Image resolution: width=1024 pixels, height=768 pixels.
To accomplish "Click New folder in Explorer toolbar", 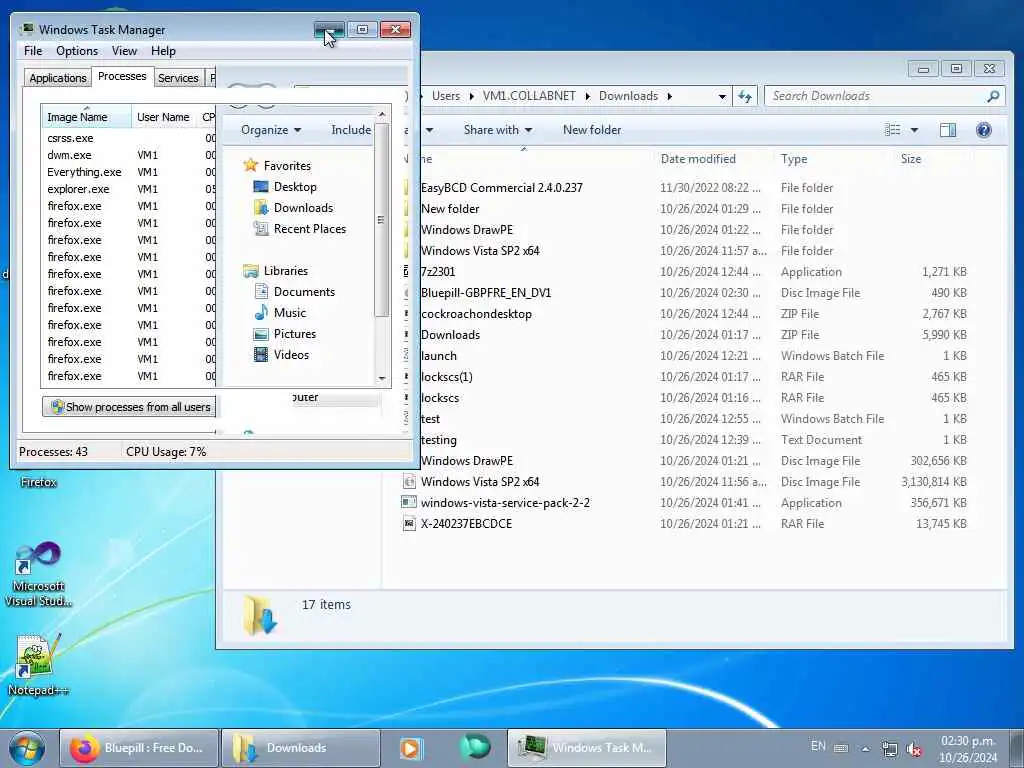I will click(x=592, y=130).
